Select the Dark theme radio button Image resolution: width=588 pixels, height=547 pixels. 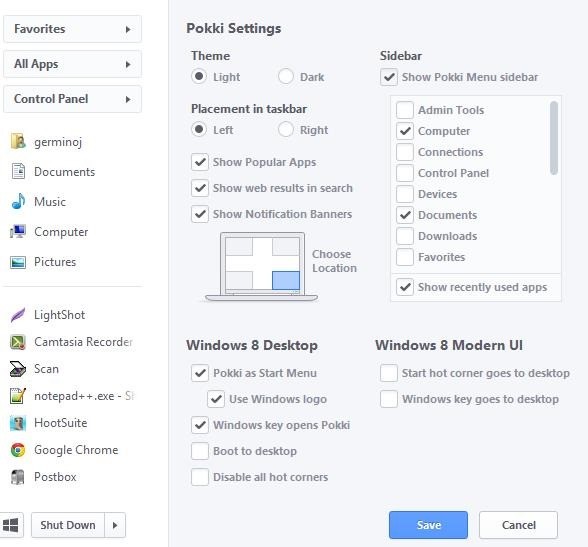click(x=286, y=77)
